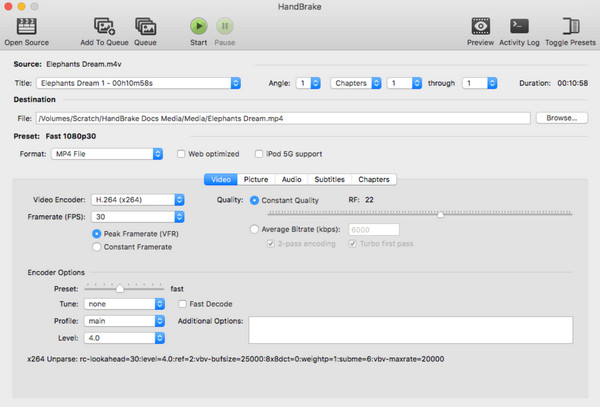Open the end chapter dropdown after through

(x=479, y=83)
